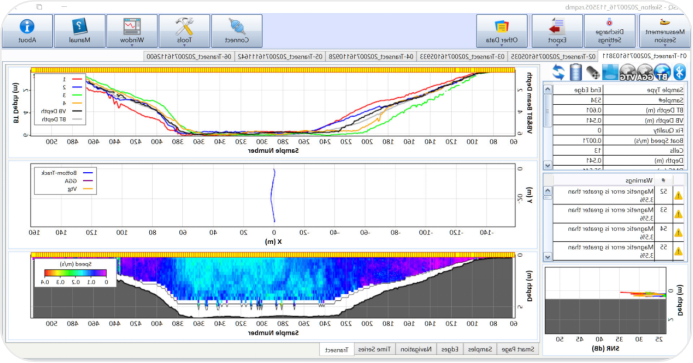Open the Discharge Settings dropdown

(x=609, y=31)
